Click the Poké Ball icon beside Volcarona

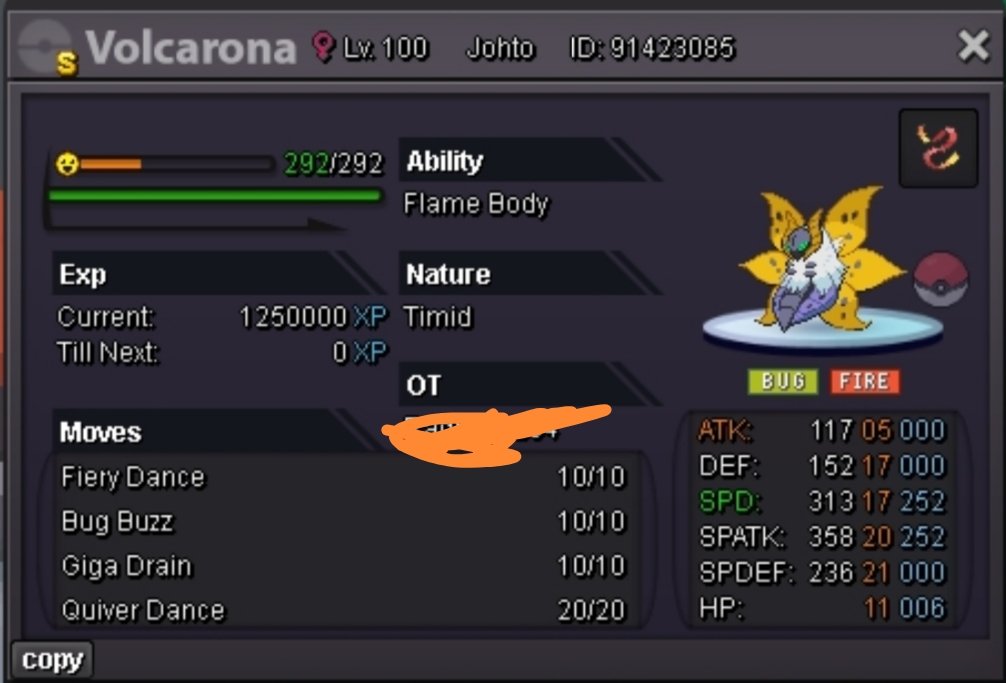click(x=941, y=279)
